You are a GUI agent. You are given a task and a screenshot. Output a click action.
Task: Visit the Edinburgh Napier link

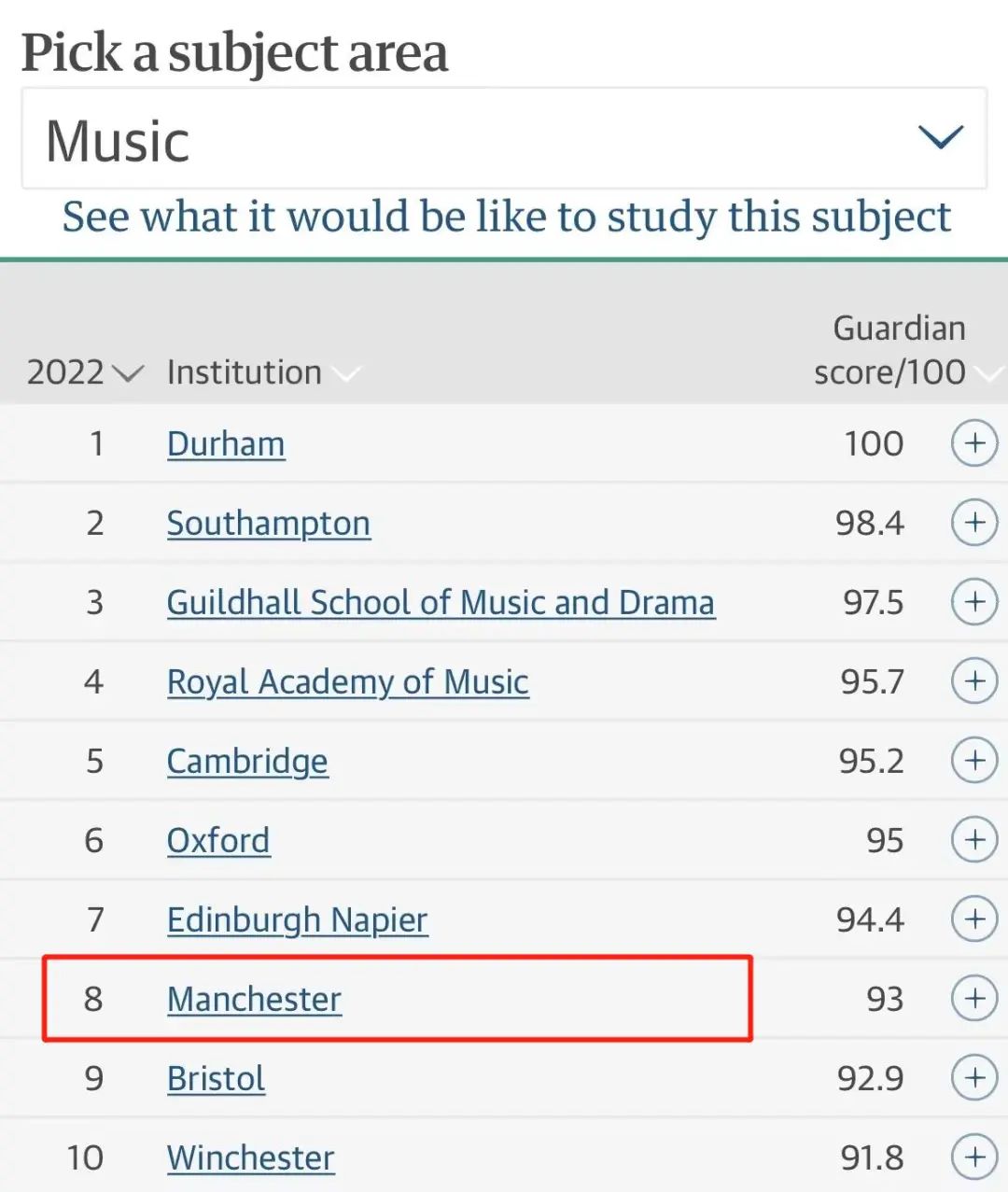(297, 920)
